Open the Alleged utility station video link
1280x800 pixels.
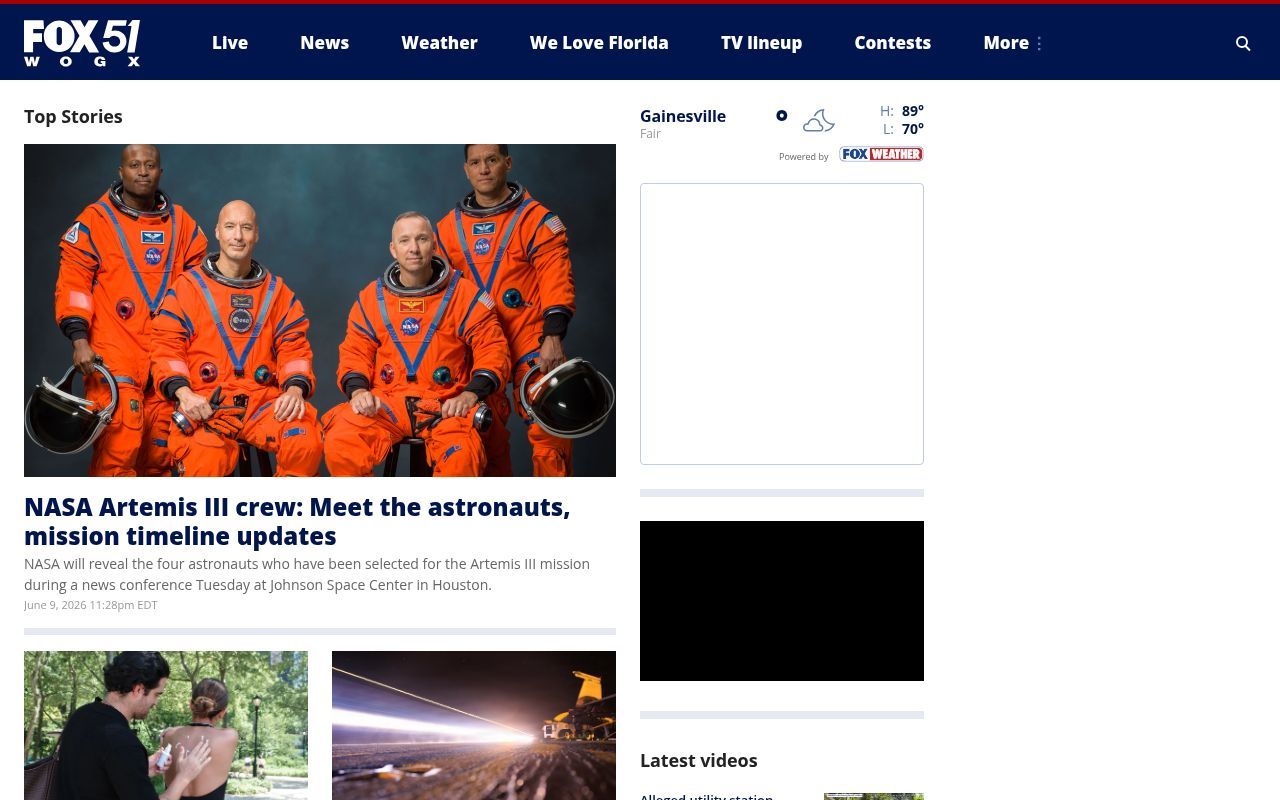pyautogui.click(x=707, y=796)
